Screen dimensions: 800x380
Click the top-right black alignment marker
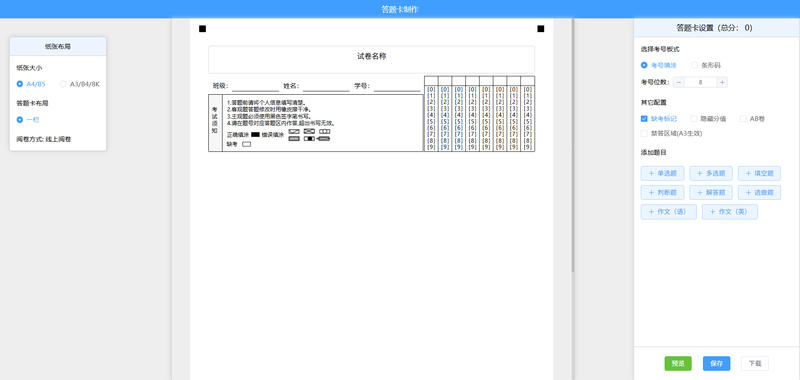tap(541, 29)
